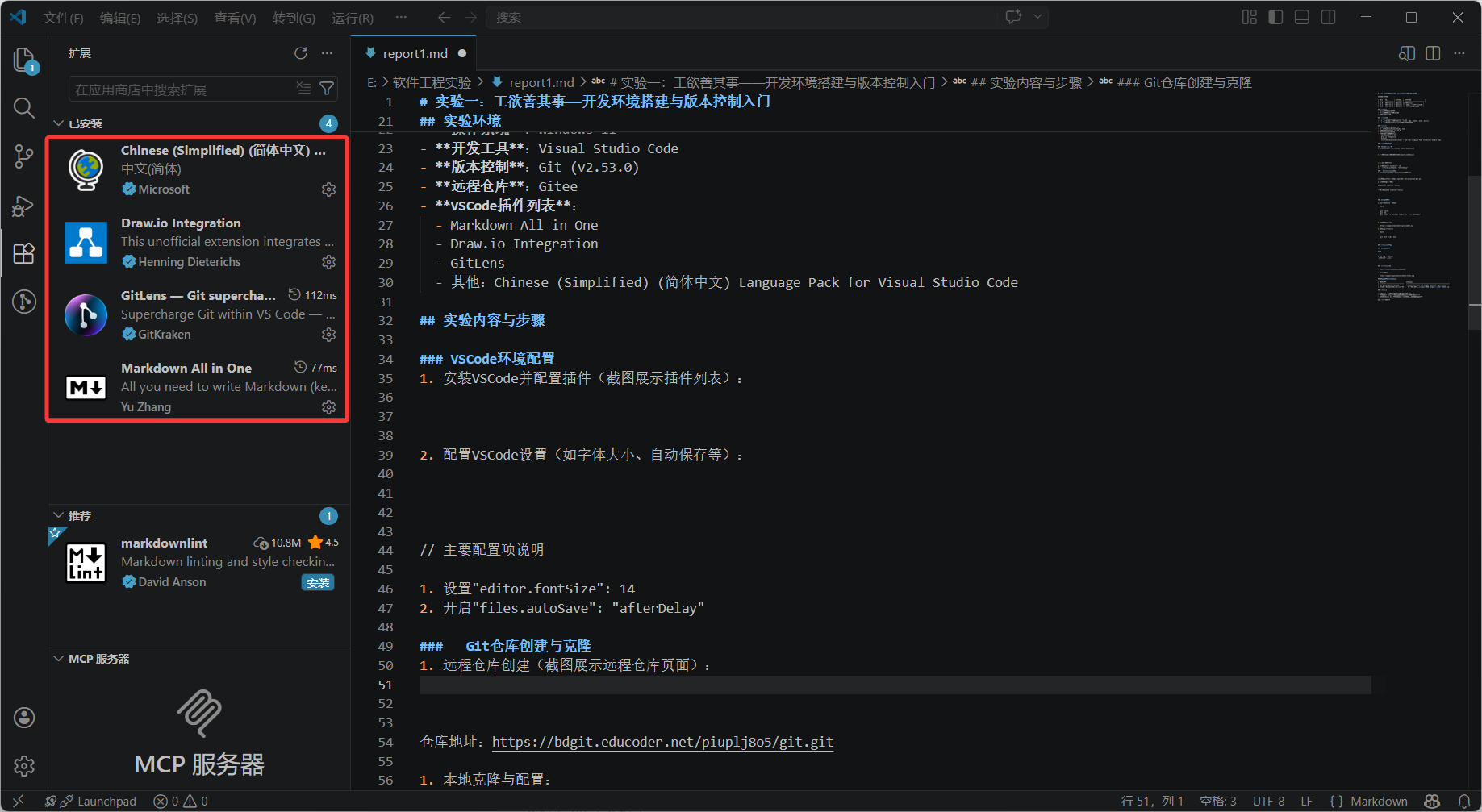The image size is (1482, 812).
Task: Open the 选择(S) menu
Action: [x=177, y=18]
